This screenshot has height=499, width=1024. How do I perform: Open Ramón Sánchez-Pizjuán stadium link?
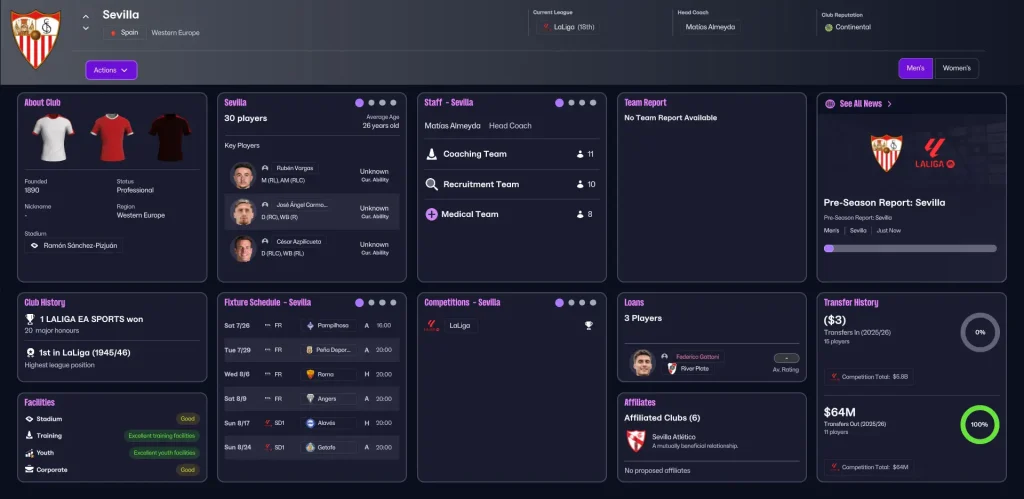point(74,246)
